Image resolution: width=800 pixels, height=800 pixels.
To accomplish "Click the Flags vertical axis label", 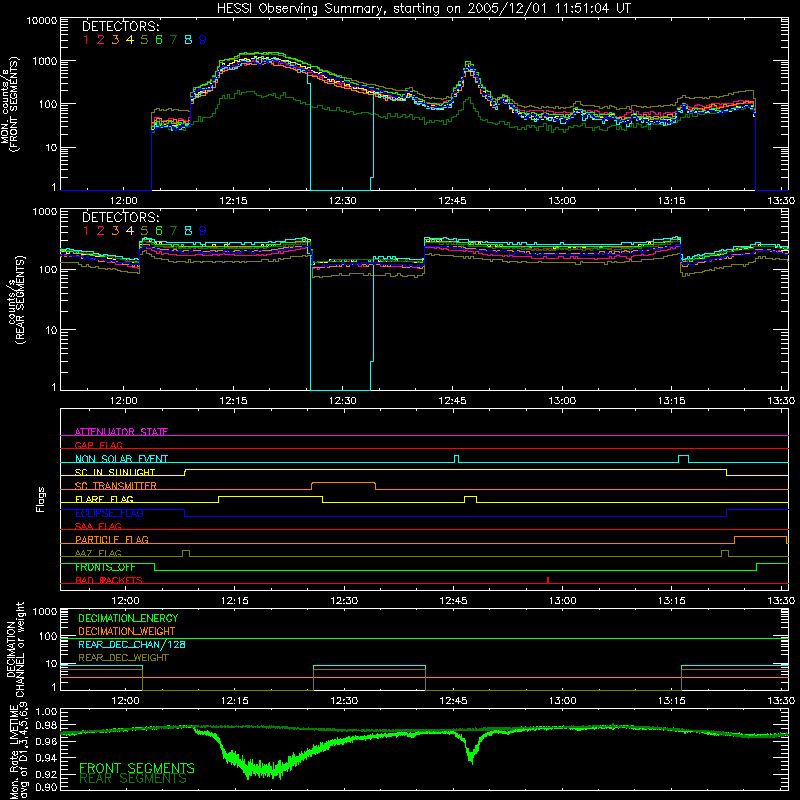I will (x=41, y=499).
